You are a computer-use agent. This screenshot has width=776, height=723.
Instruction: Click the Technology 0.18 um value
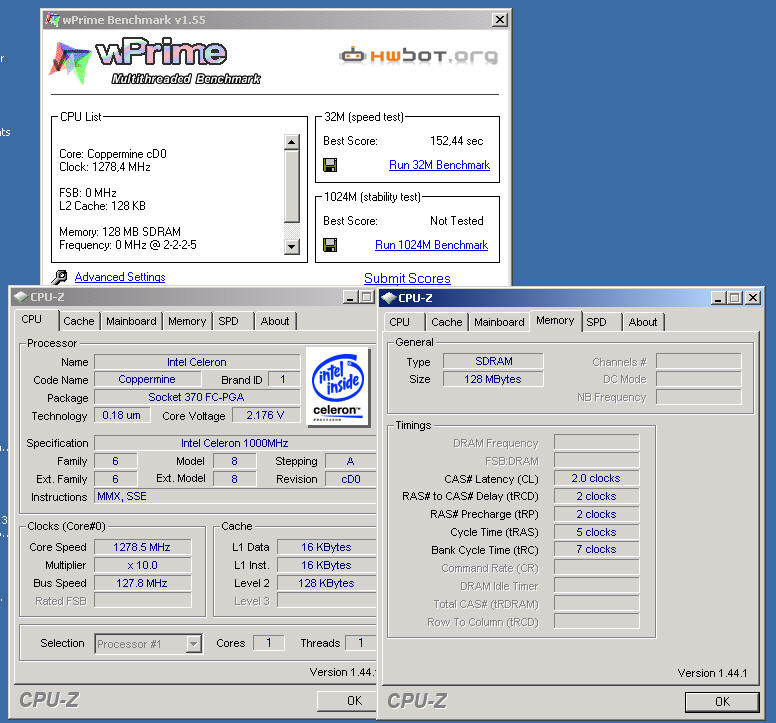(122, 415)
